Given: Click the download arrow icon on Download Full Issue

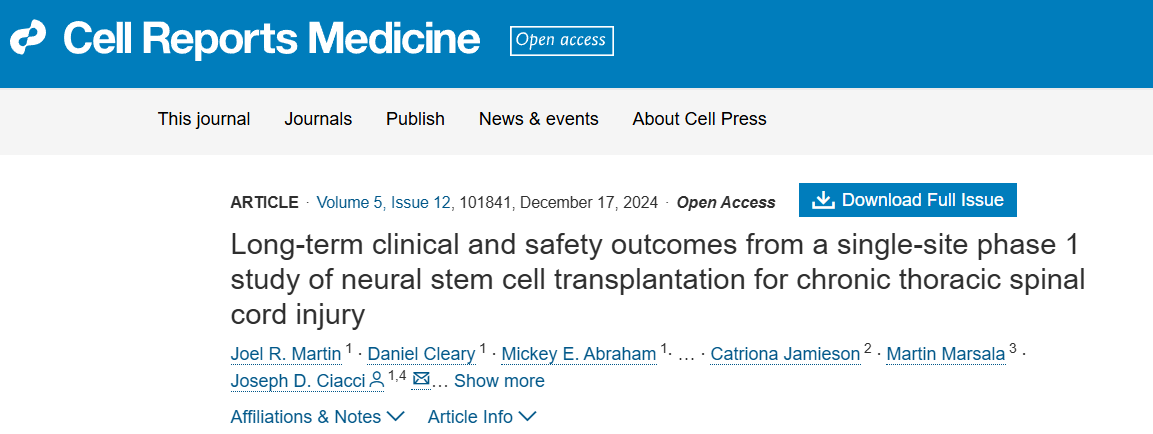Looking at the screenshot, I should [823, 200].
